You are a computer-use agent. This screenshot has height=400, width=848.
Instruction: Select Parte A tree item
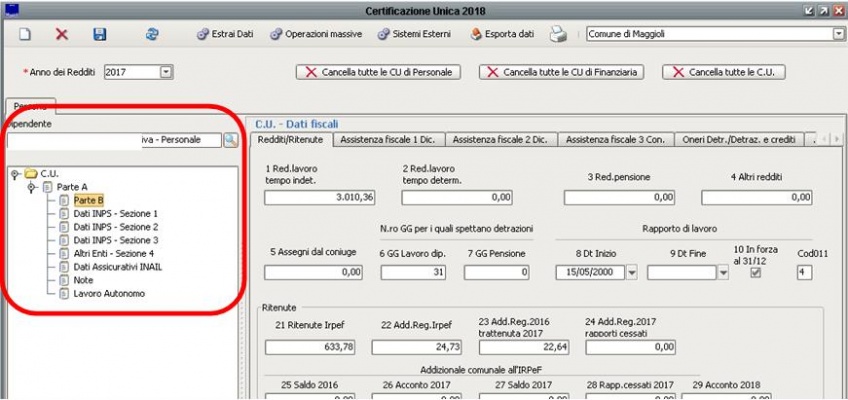point(65,187)
